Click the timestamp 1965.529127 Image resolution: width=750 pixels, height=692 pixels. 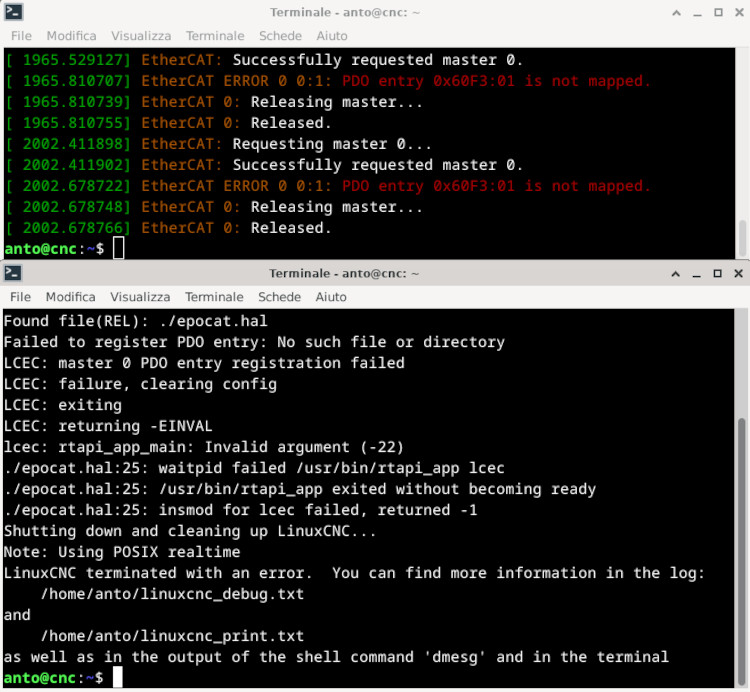pyautogui.click(x=73, y=60)
